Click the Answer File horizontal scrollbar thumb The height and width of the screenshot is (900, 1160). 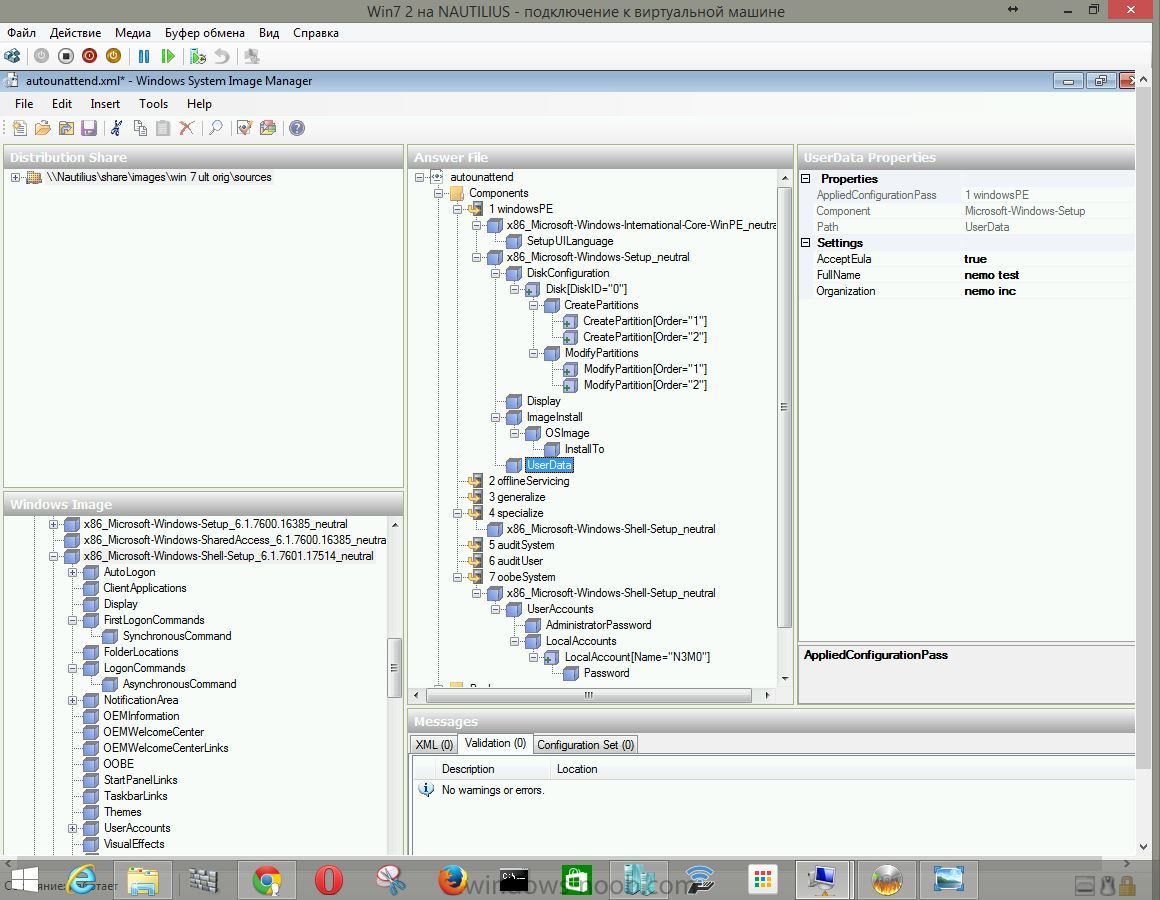[589, 695]
